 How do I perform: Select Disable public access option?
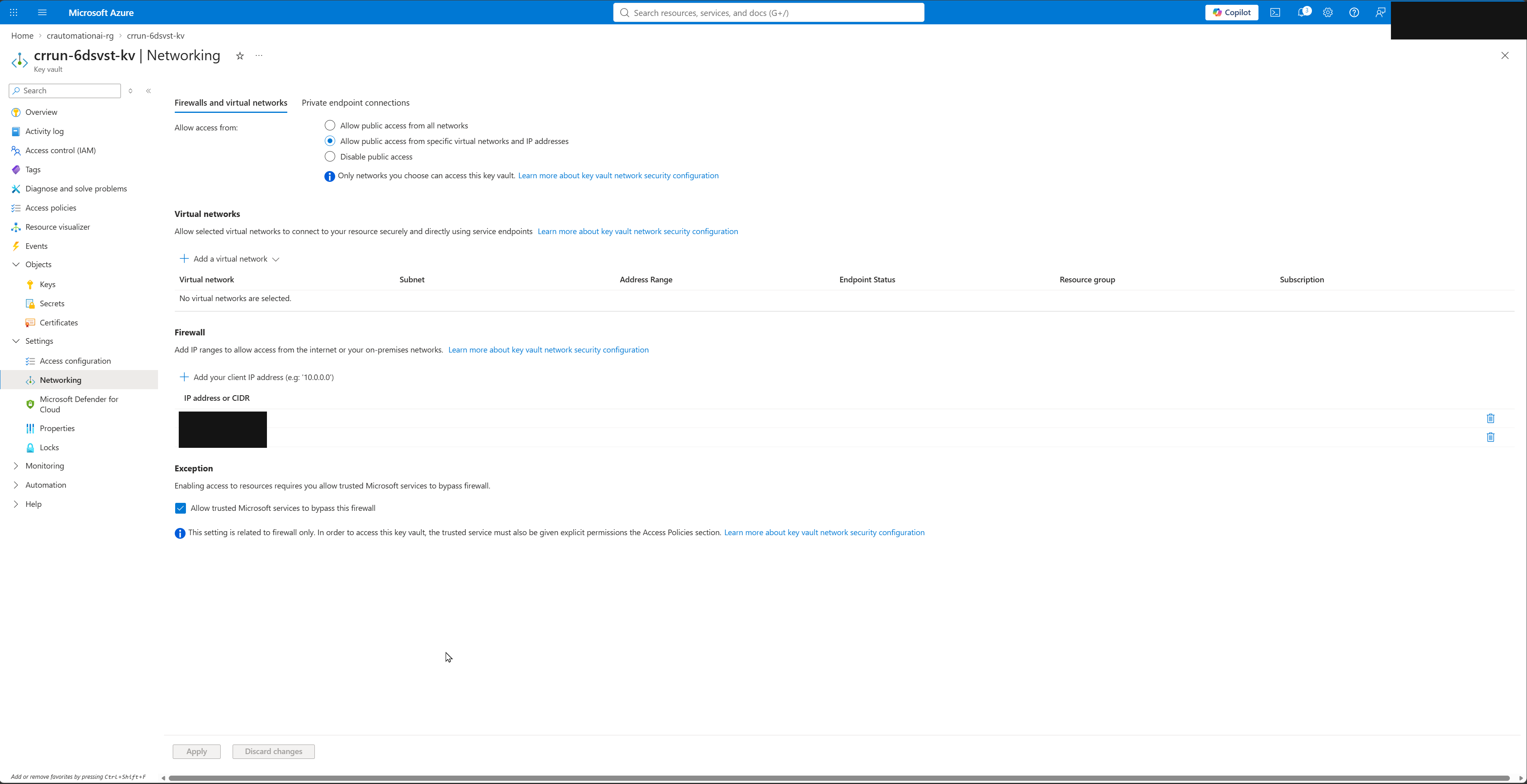[x=330, y=156]
